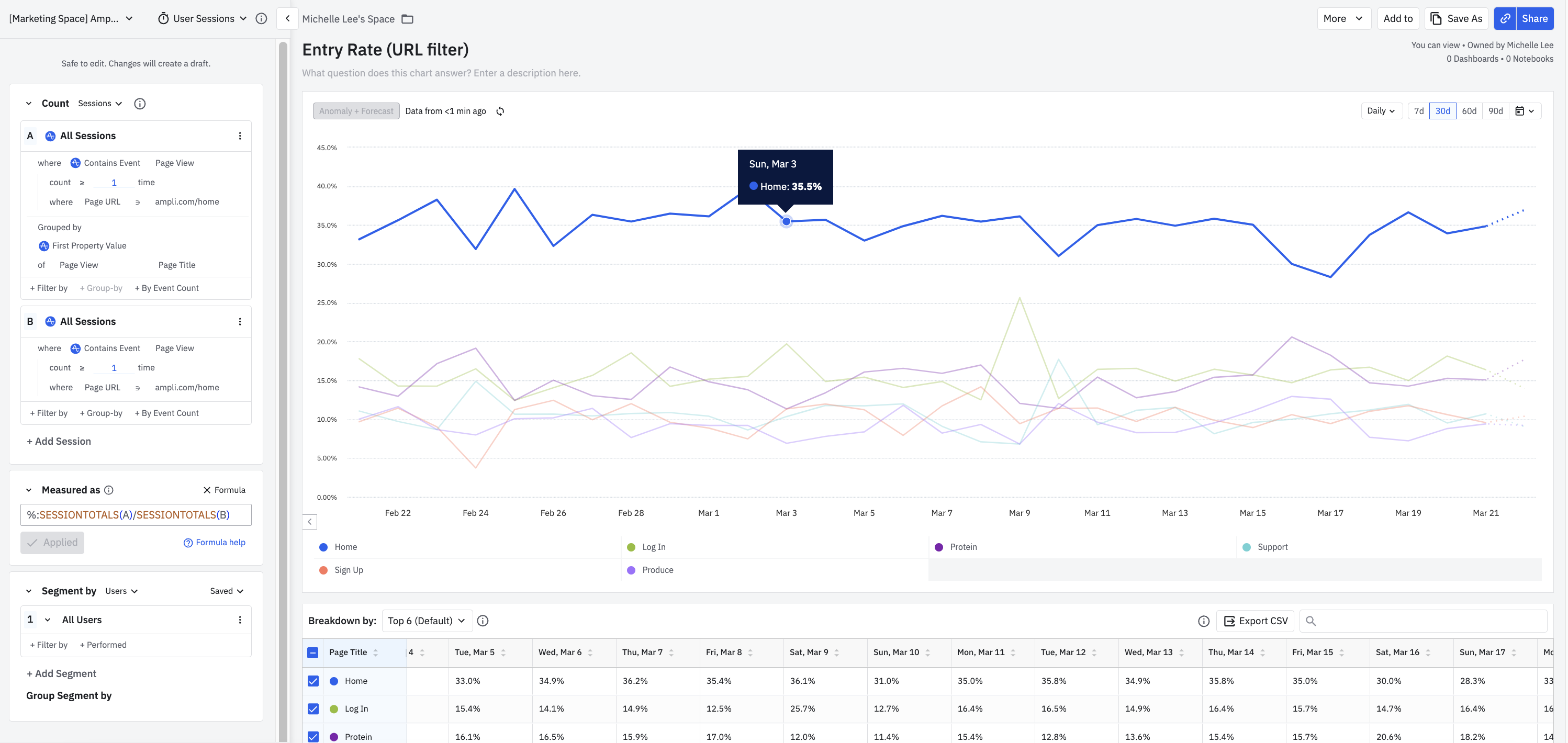The height and width of the screenshot is (743, 1568).
Task: Open three-dot menu for All Users segment
Action: click(240, 620)
